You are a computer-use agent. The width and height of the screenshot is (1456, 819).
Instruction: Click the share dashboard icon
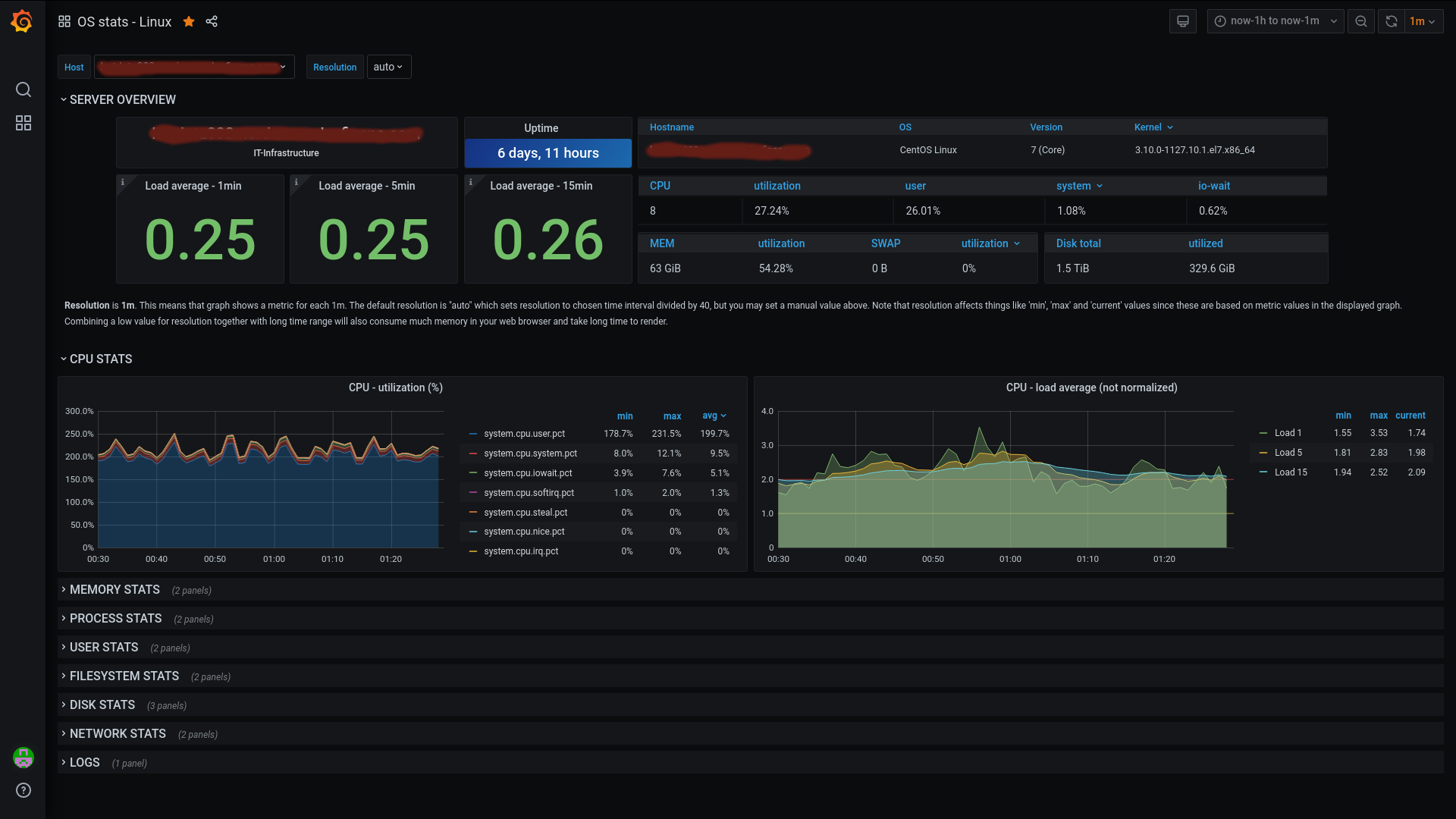coord(212,22)
